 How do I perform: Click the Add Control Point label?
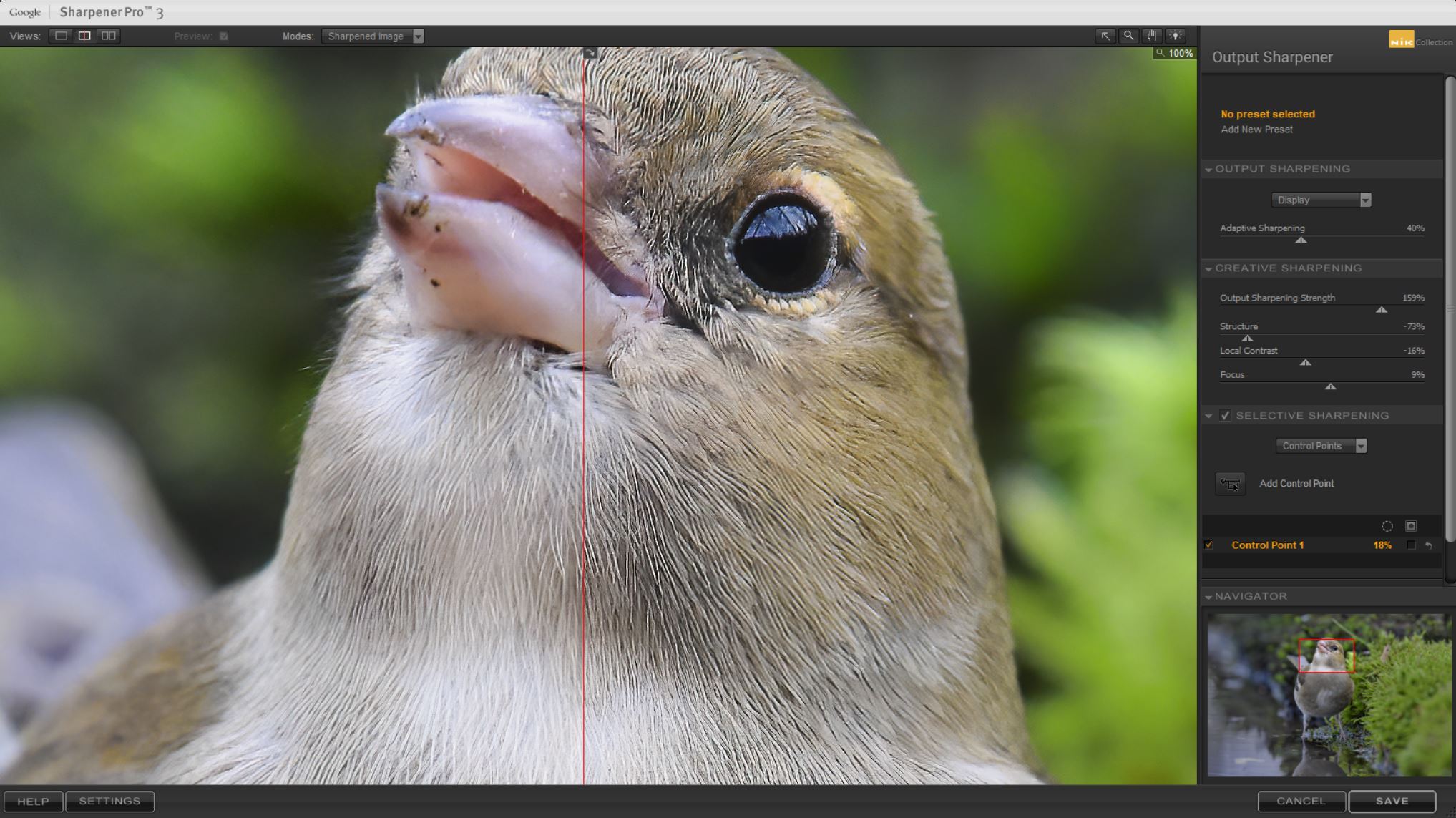(x=1296, y=484)
